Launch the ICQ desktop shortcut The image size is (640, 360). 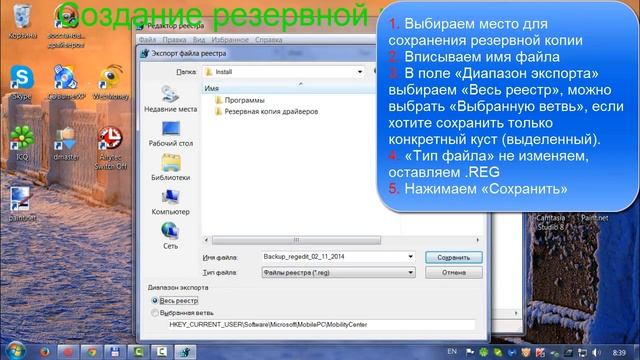[22, 143]
